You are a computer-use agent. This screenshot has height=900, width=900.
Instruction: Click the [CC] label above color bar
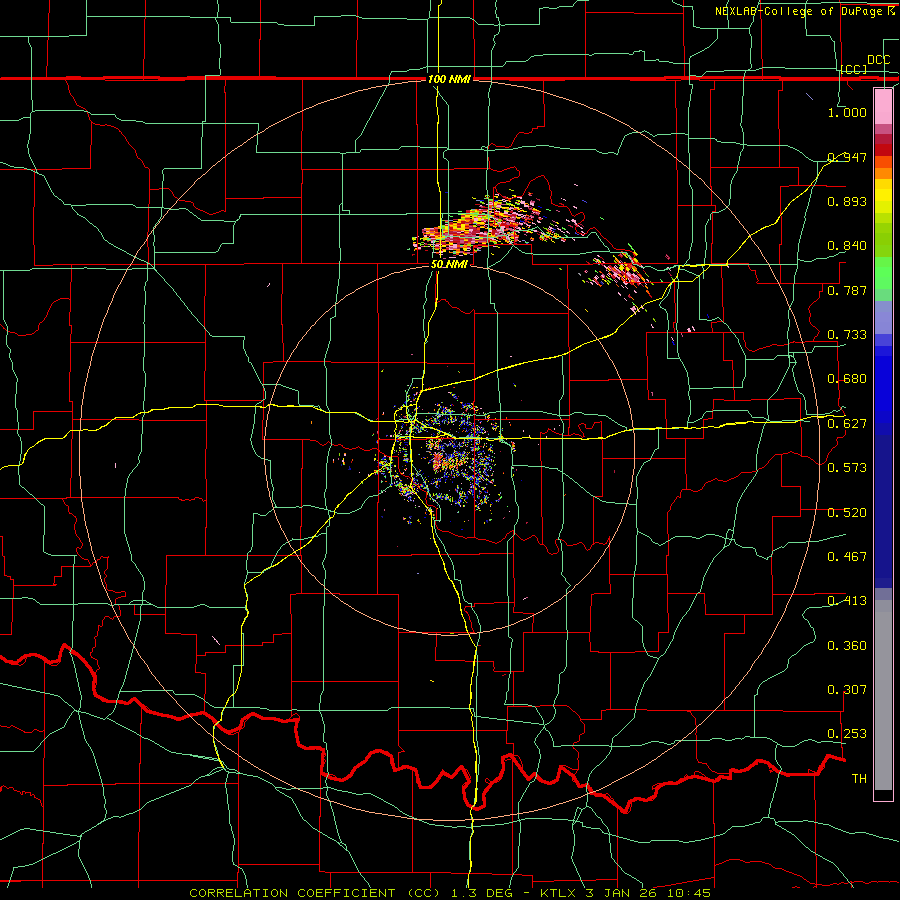point(854,69)
